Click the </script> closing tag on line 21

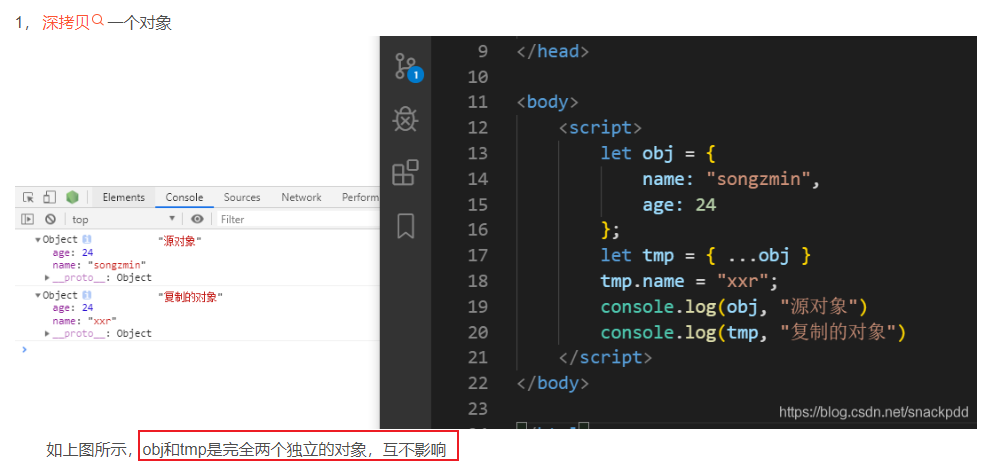click(x=605, y=357)
